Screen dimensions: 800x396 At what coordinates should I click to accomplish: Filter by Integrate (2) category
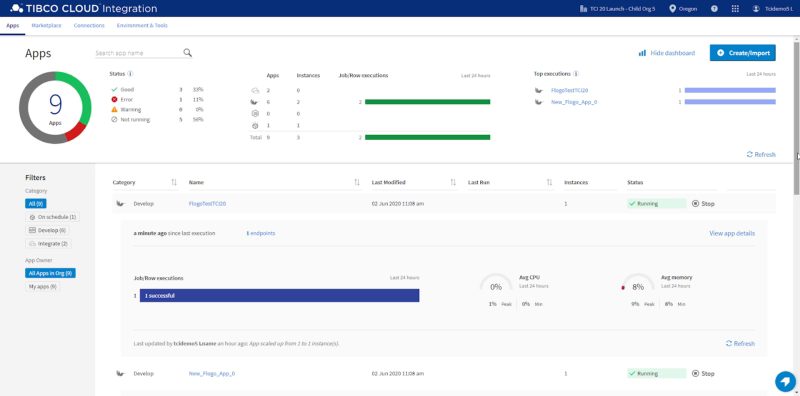tap(48, 244)
